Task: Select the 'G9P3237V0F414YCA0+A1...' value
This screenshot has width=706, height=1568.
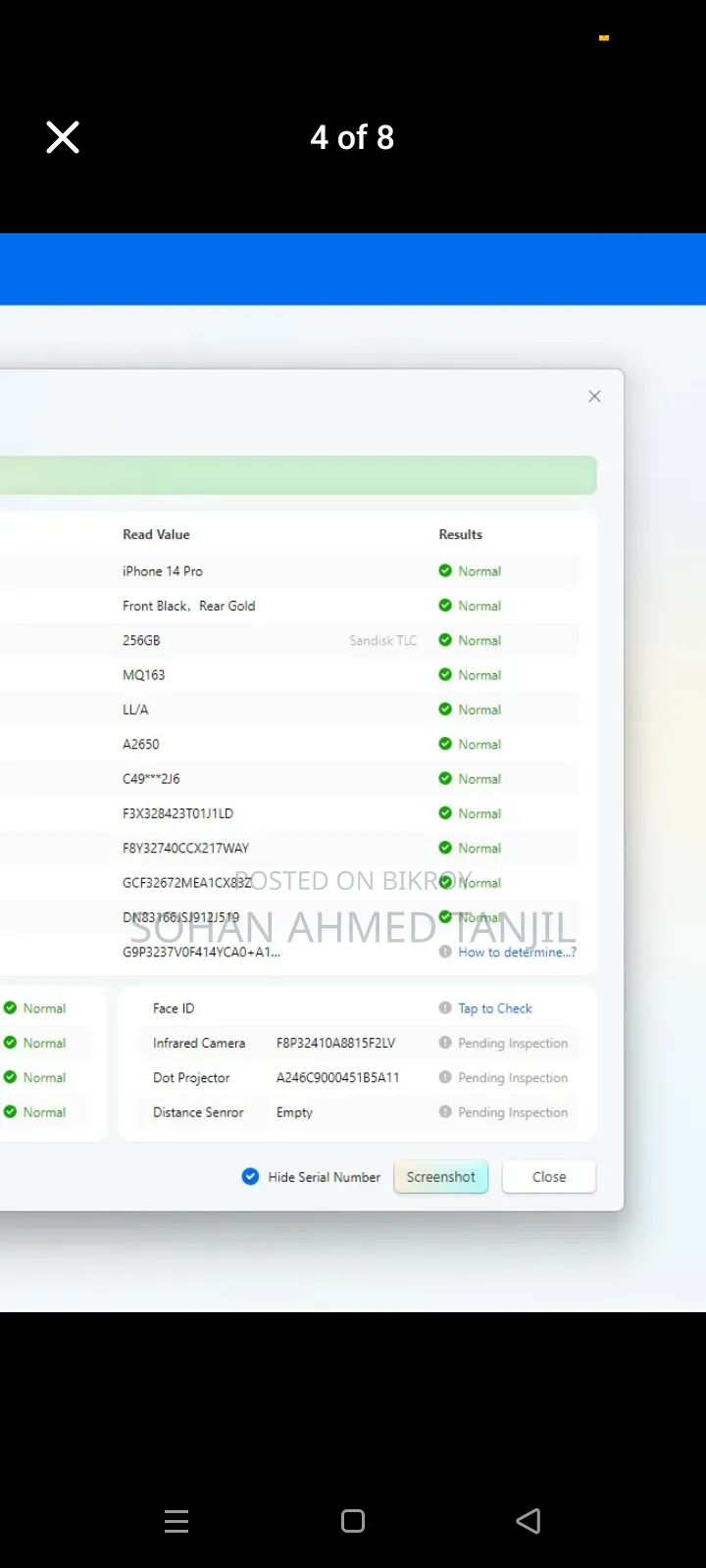Action: coord(201,952)
